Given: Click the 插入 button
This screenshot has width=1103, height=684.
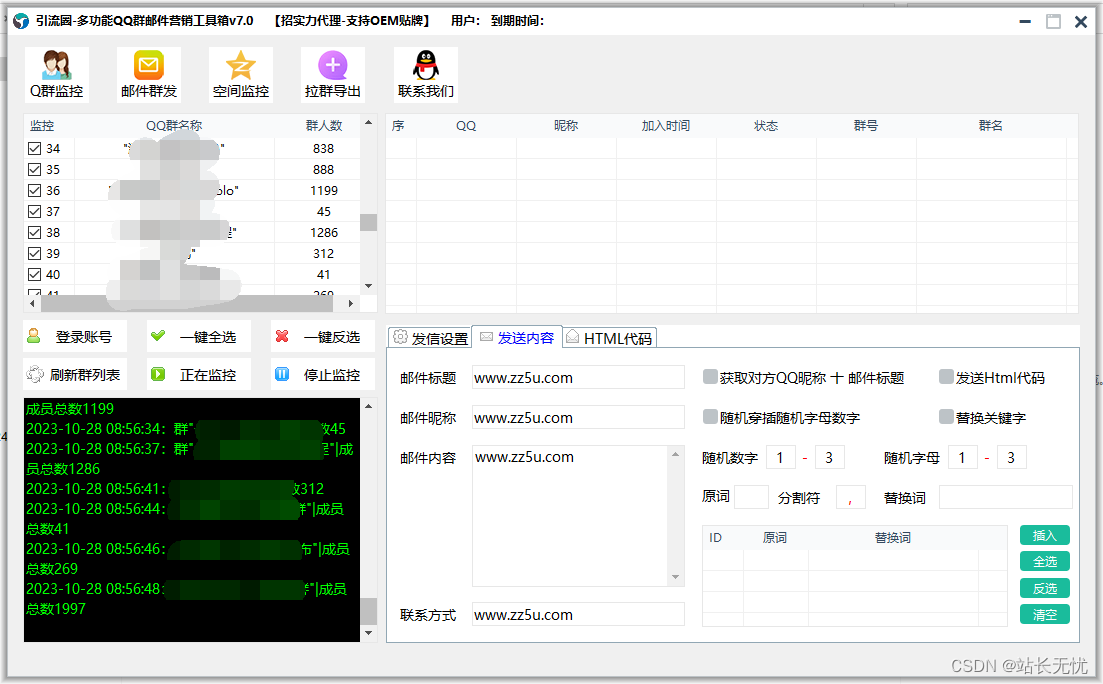Looking at the screenshot, I should coord(1045,536).
